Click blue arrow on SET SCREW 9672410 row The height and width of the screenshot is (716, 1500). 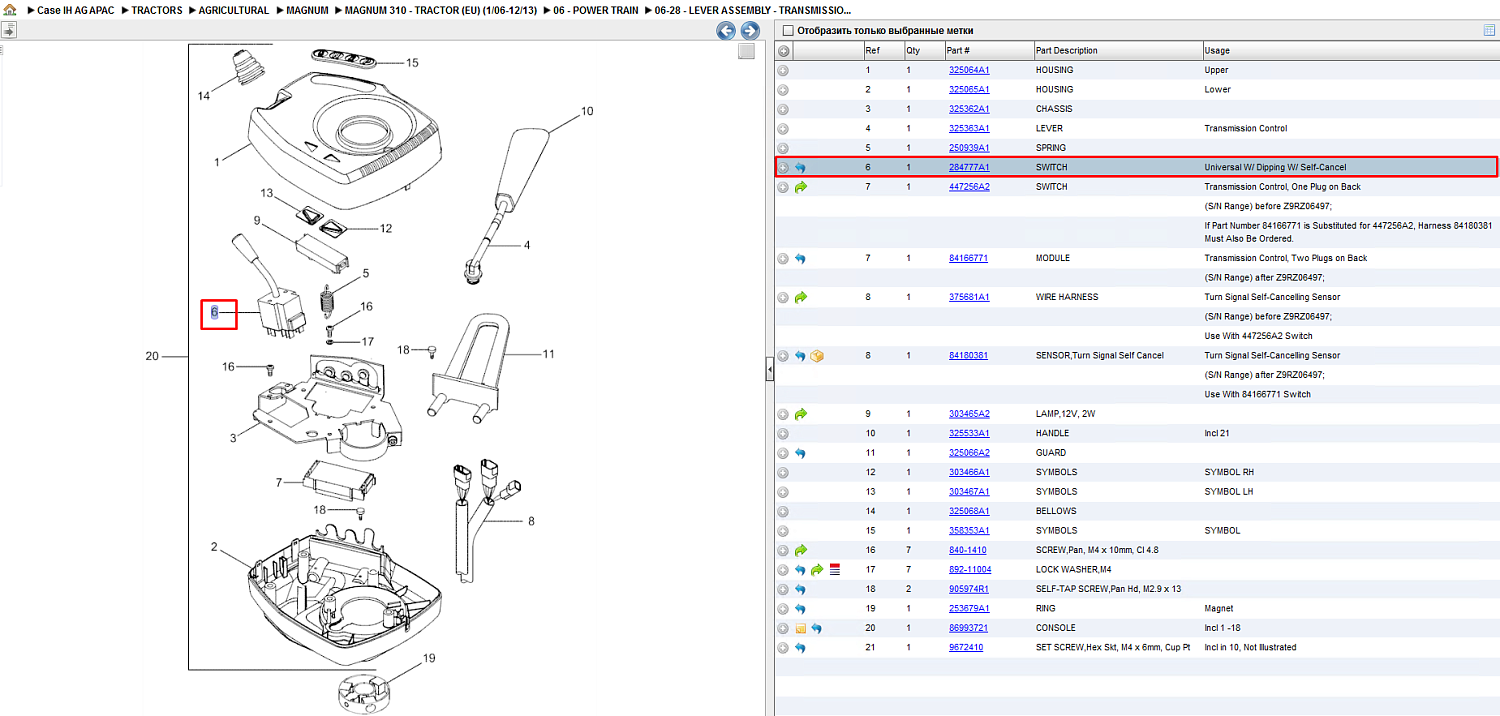click(x=800, y=648)
